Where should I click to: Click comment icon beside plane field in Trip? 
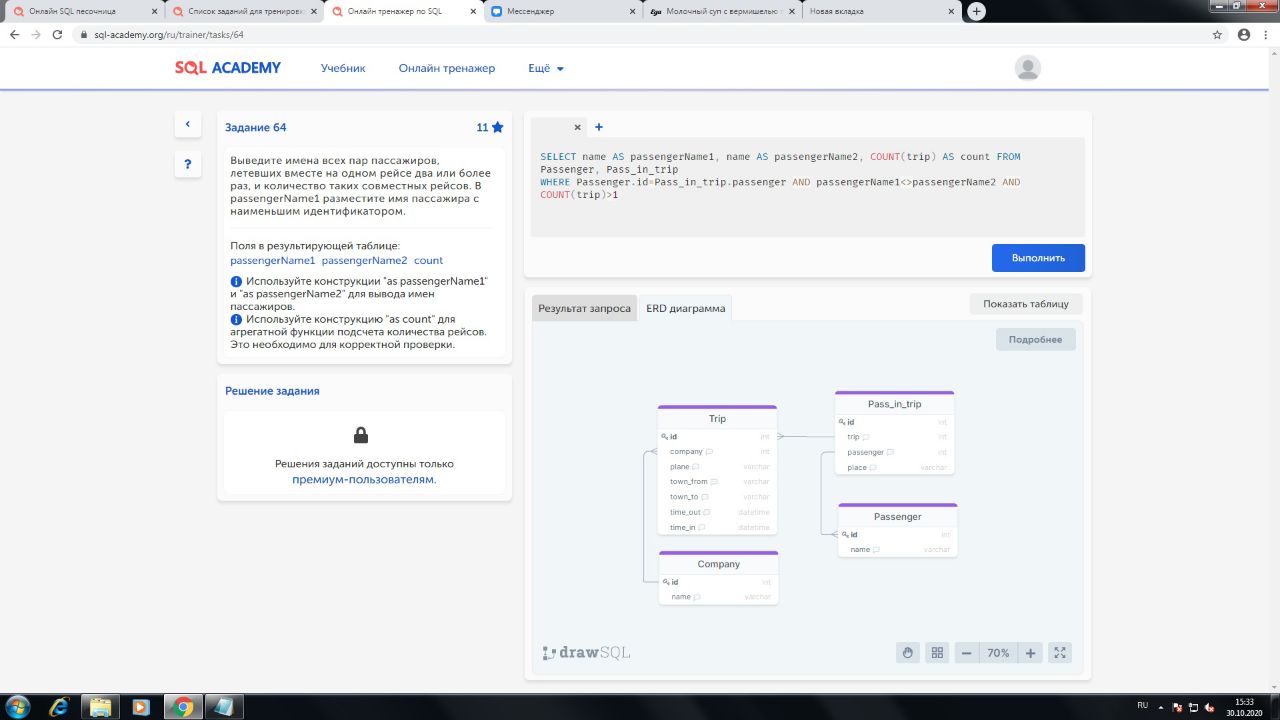point(695,467)
